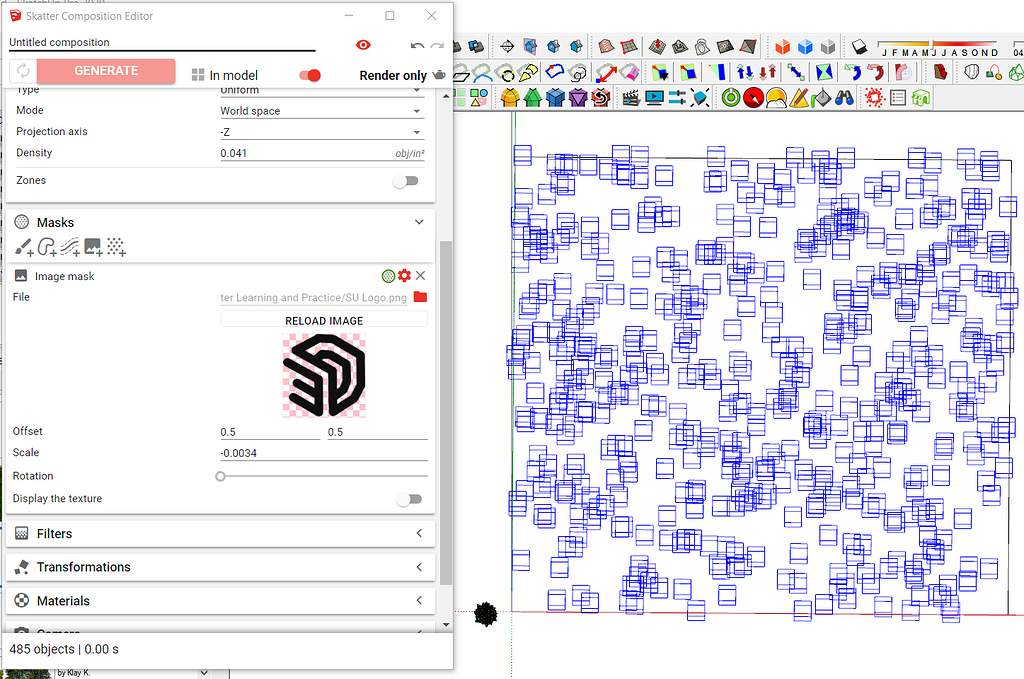Screen dimensions: 1024x679
Task: Turn on Display the texture
Action: pyautogui.click(x=408, y=499)
